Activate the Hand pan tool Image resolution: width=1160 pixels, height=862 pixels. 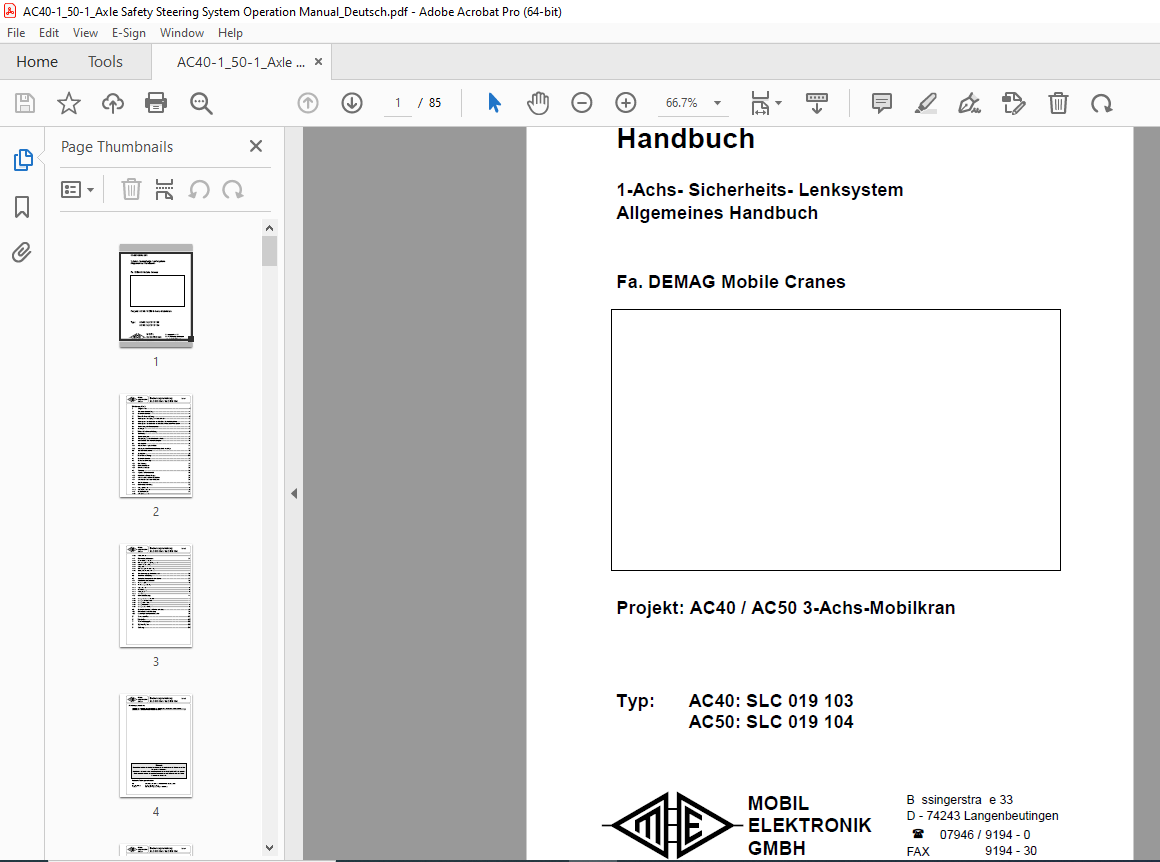pyautogui.click(x=538, y=103)
